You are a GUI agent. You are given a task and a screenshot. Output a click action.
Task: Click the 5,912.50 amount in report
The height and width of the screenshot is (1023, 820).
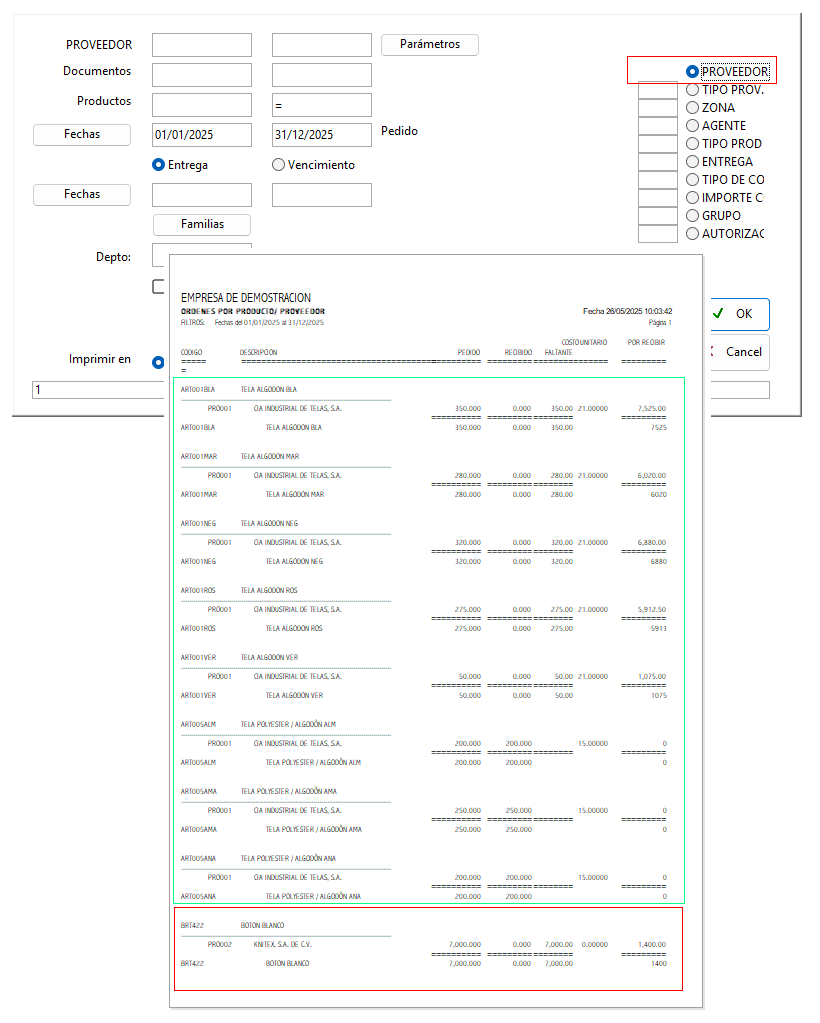coord(652,609)
